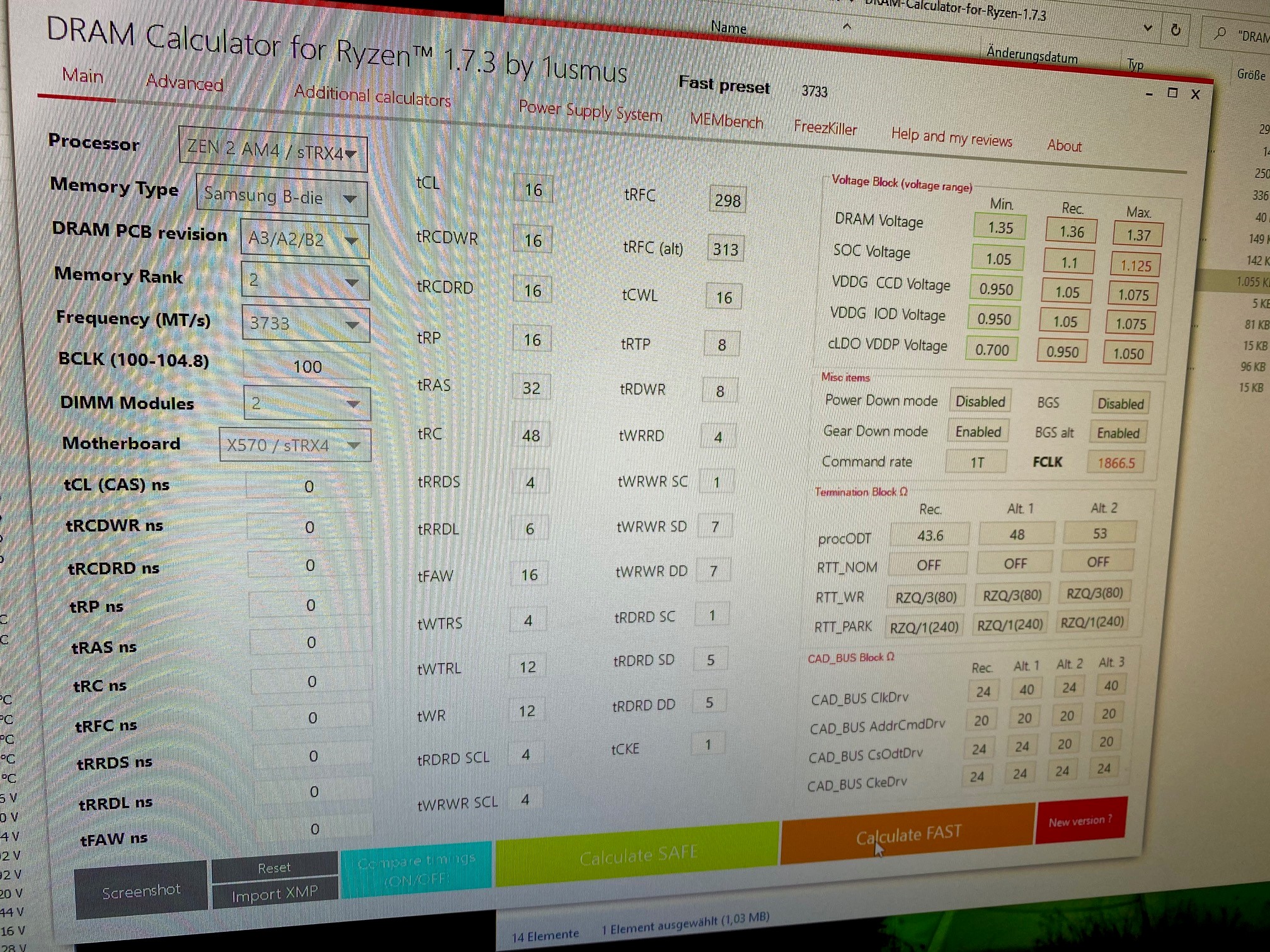
Task: Click the BCLK (100-104.8) input field
Action: click(x=307, y=366)
